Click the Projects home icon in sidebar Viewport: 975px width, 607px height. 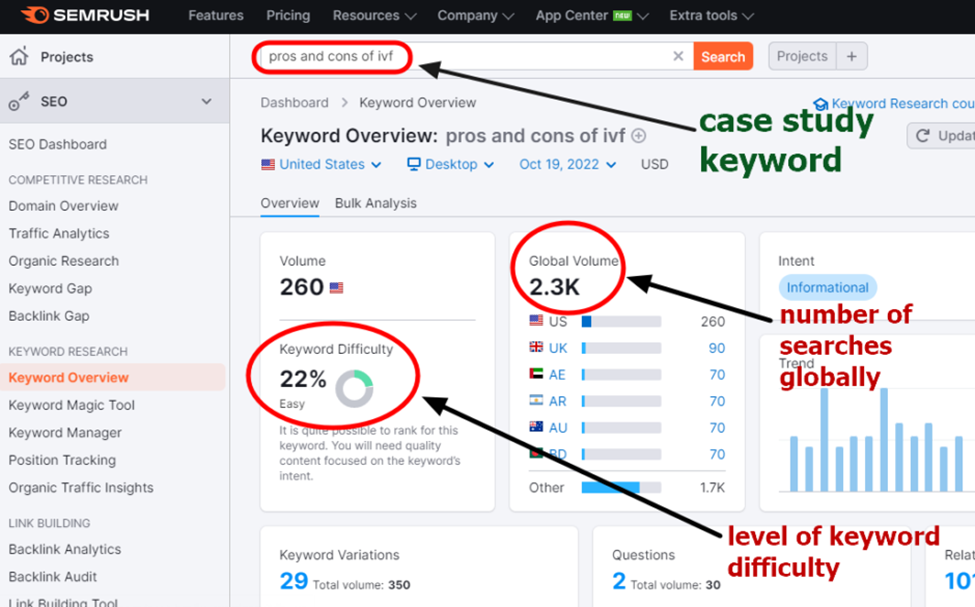pyautogui.click(x=19, y=57)
